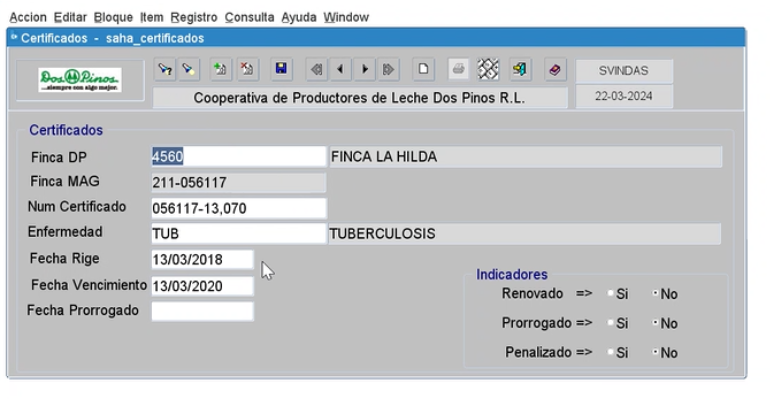
Task: Click the Cooperativa de Productores de Leche title
Action: point(359,98)
